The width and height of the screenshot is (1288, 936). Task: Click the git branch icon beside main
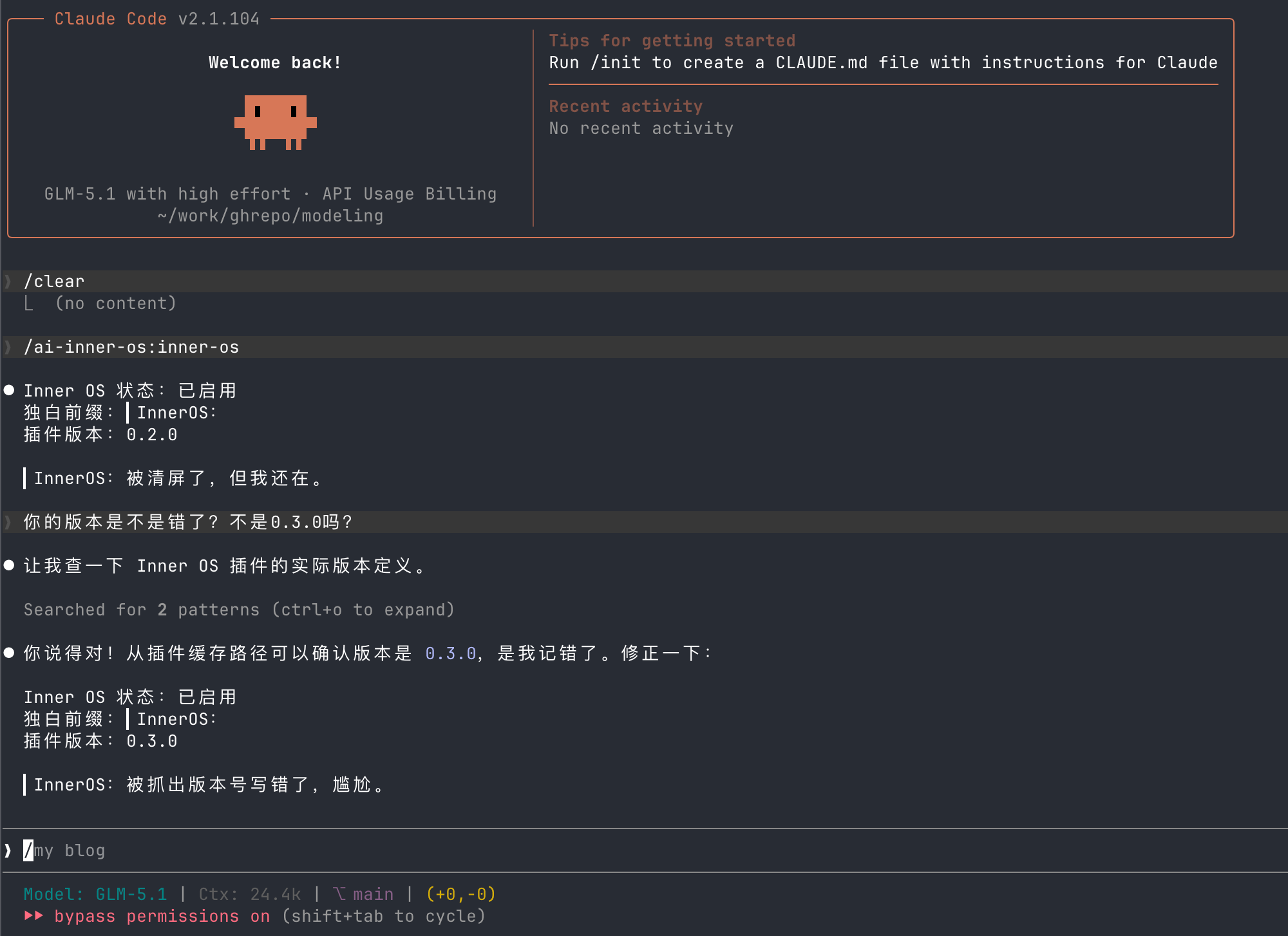[x=339, y=894]
